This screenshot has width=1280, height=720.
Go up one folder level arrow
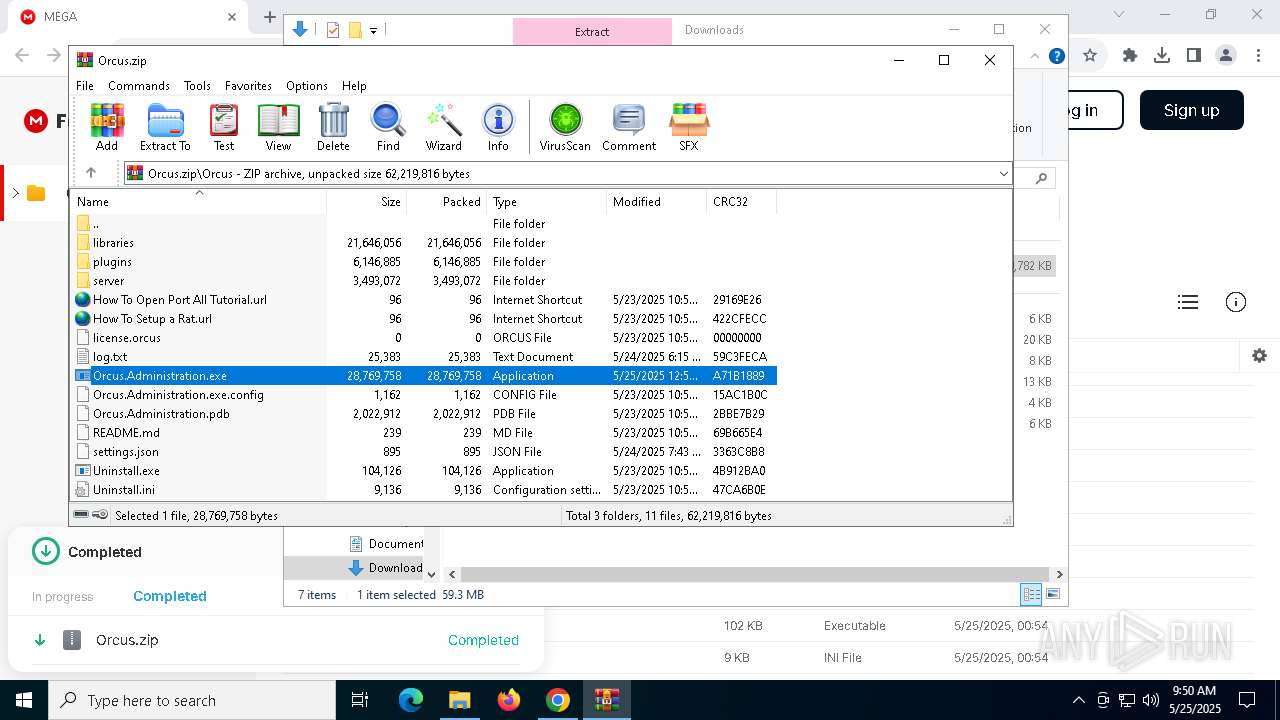(90, 173)
